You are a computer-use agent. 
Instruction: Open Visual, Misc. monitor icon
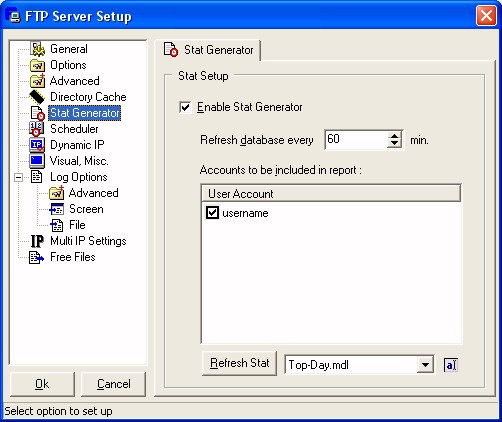(x=37, y=161)
